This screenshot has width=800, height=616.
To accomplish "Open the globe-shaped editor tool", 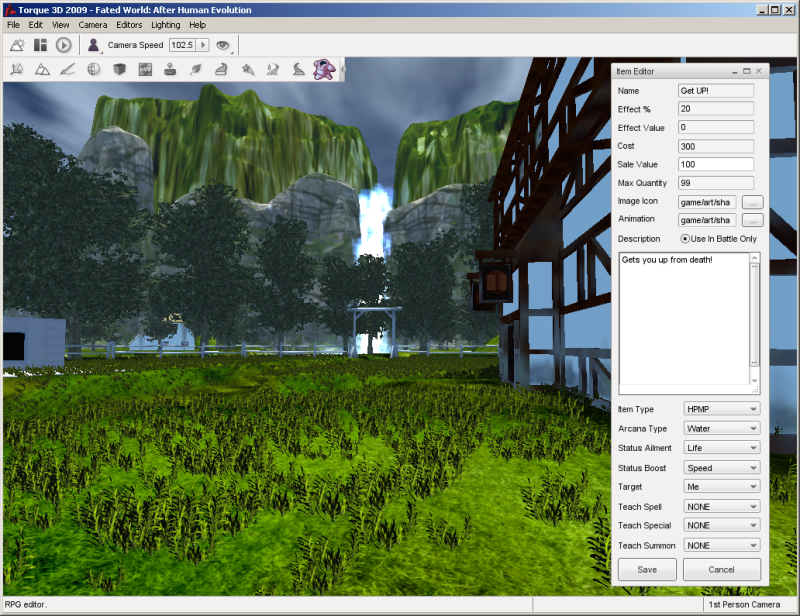I will 93,70.
